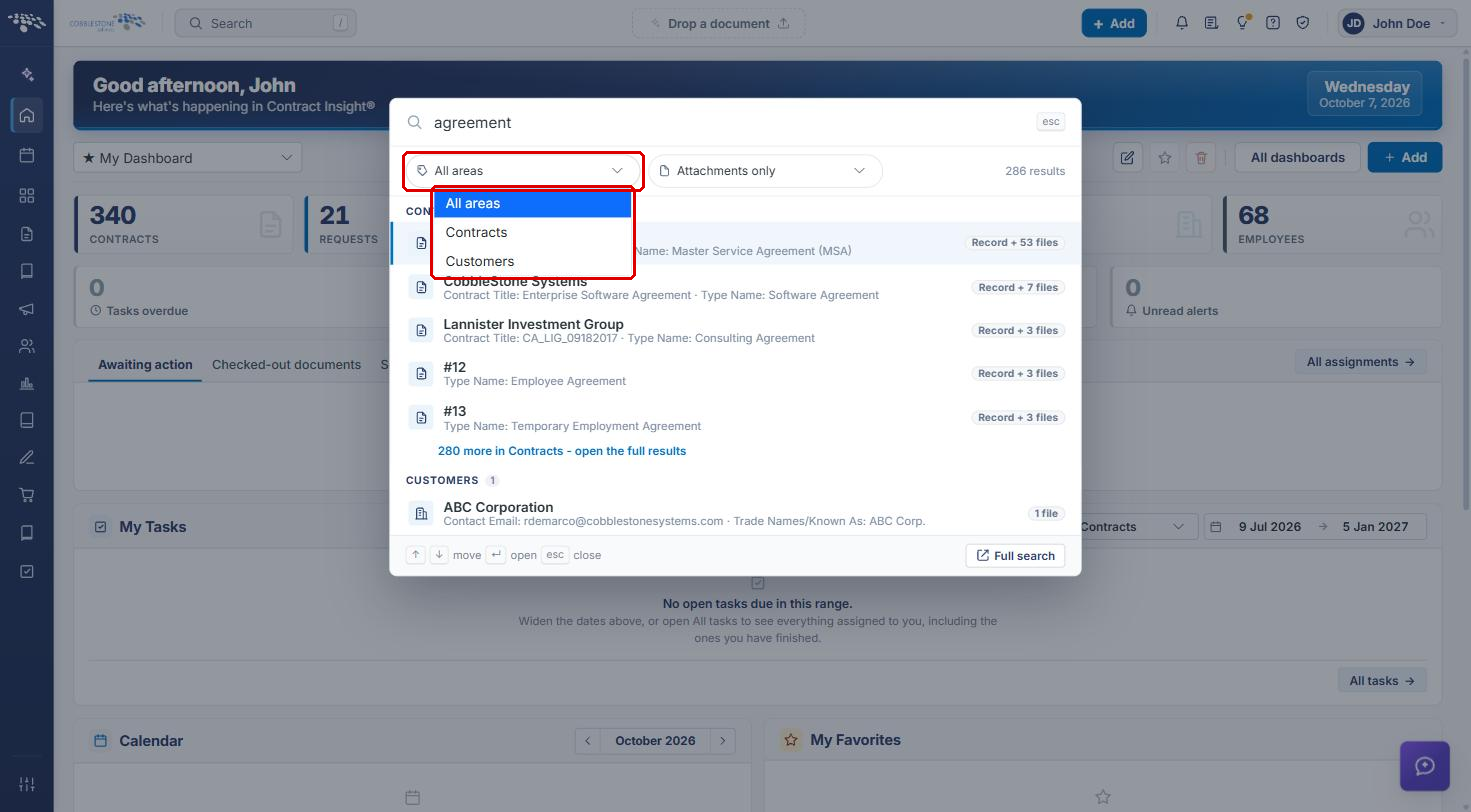
Task: Select All areas option in list
Action: (532, 203)
